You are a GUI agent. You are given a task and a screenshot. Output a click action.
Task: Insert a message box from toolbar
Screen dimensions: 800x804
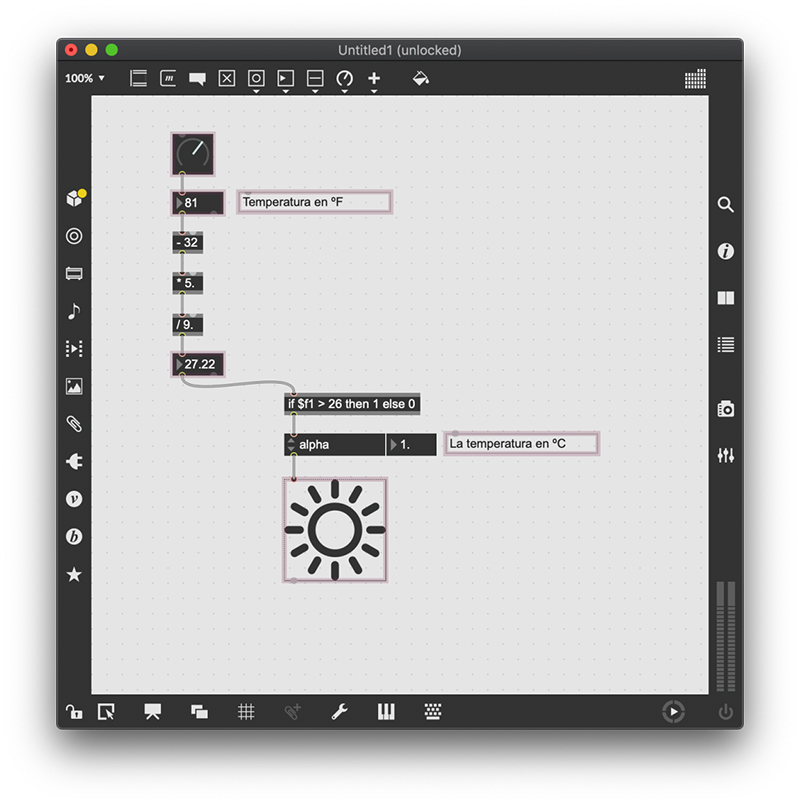pos(168,78)
